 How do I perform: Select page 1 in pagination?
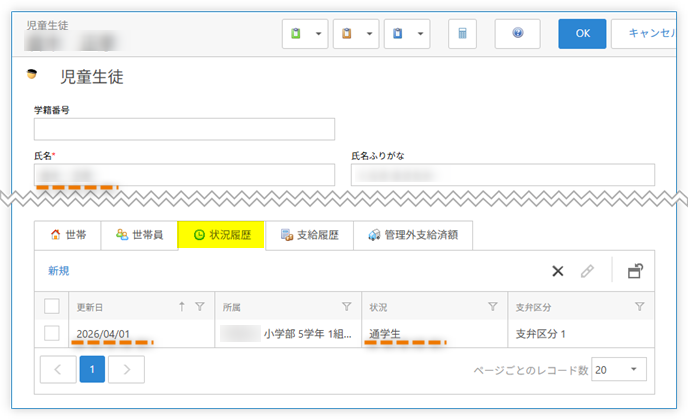pos(92,370)
